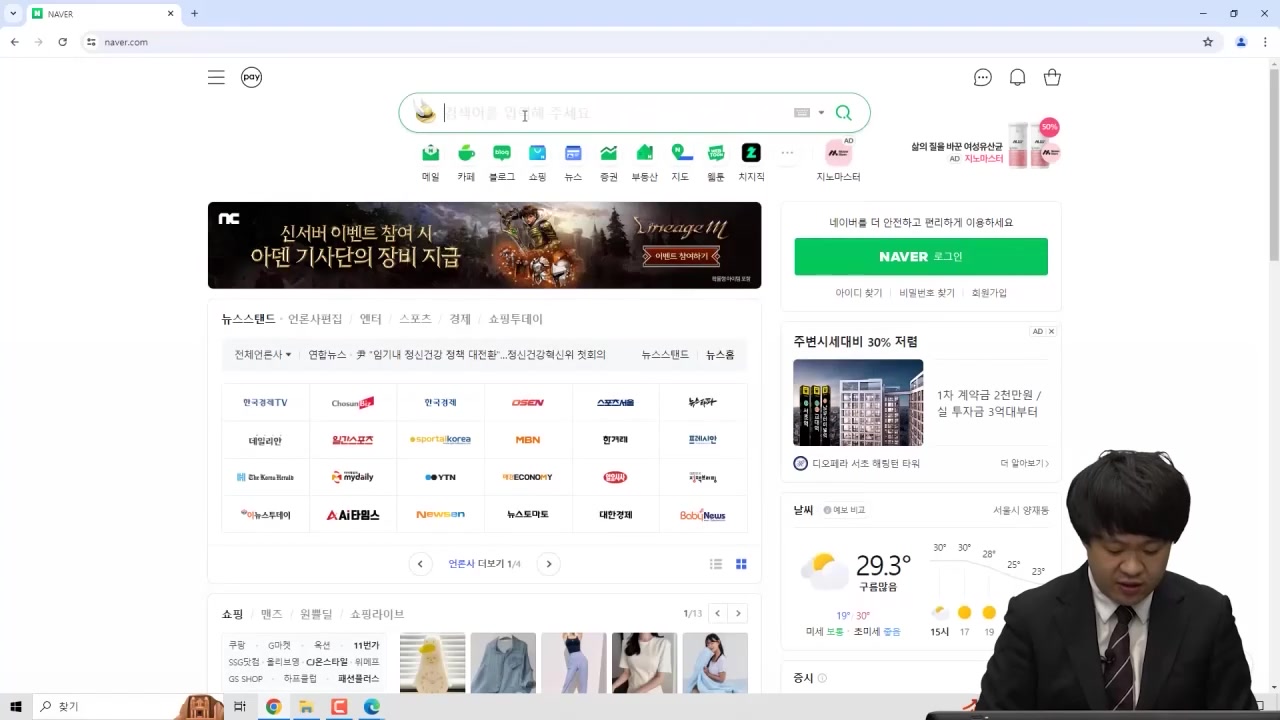The image size is (1280, 720).
Task: Open the notification bell icon
Action: (1017, 77)
